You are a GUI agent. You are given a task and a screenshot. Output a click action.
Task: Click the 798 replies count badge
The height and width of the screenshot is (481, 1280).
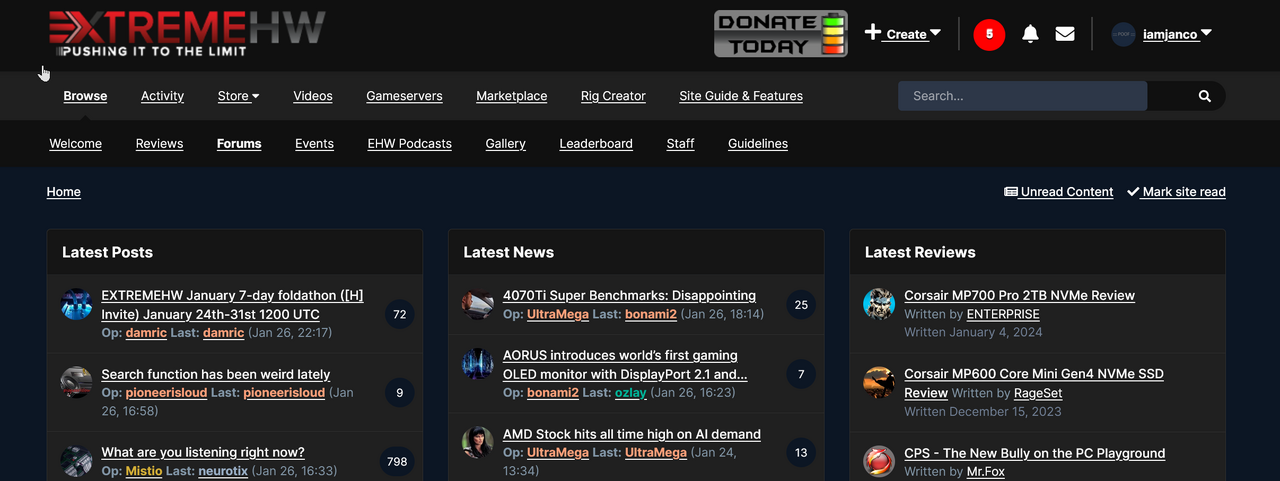(397, 461)
